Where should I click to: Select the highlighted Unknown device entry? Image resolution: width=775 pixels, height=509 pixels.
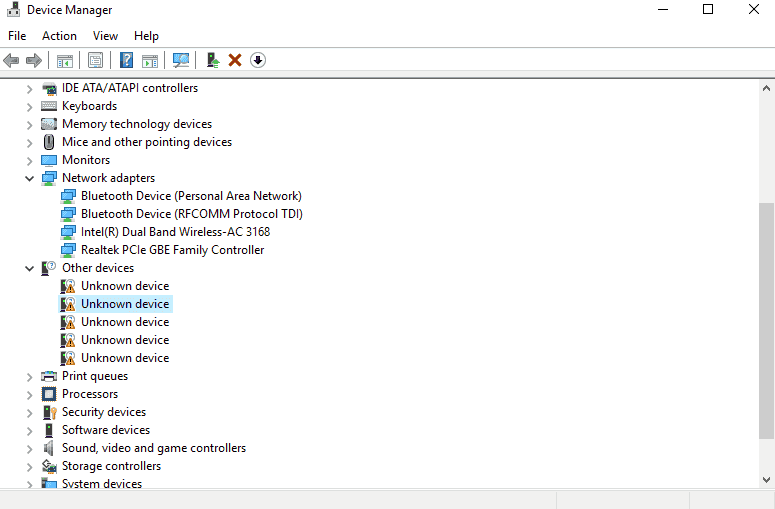pos(125,304)
